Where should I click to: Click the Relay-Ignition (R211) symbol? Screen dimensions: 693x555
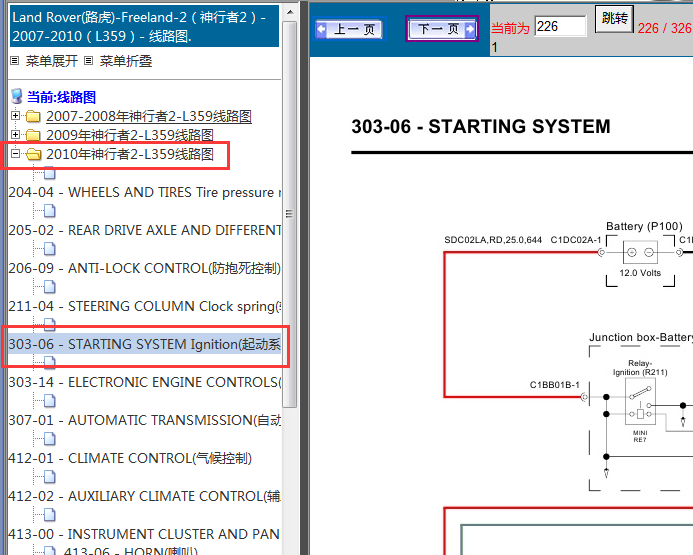tap(640, 402)
